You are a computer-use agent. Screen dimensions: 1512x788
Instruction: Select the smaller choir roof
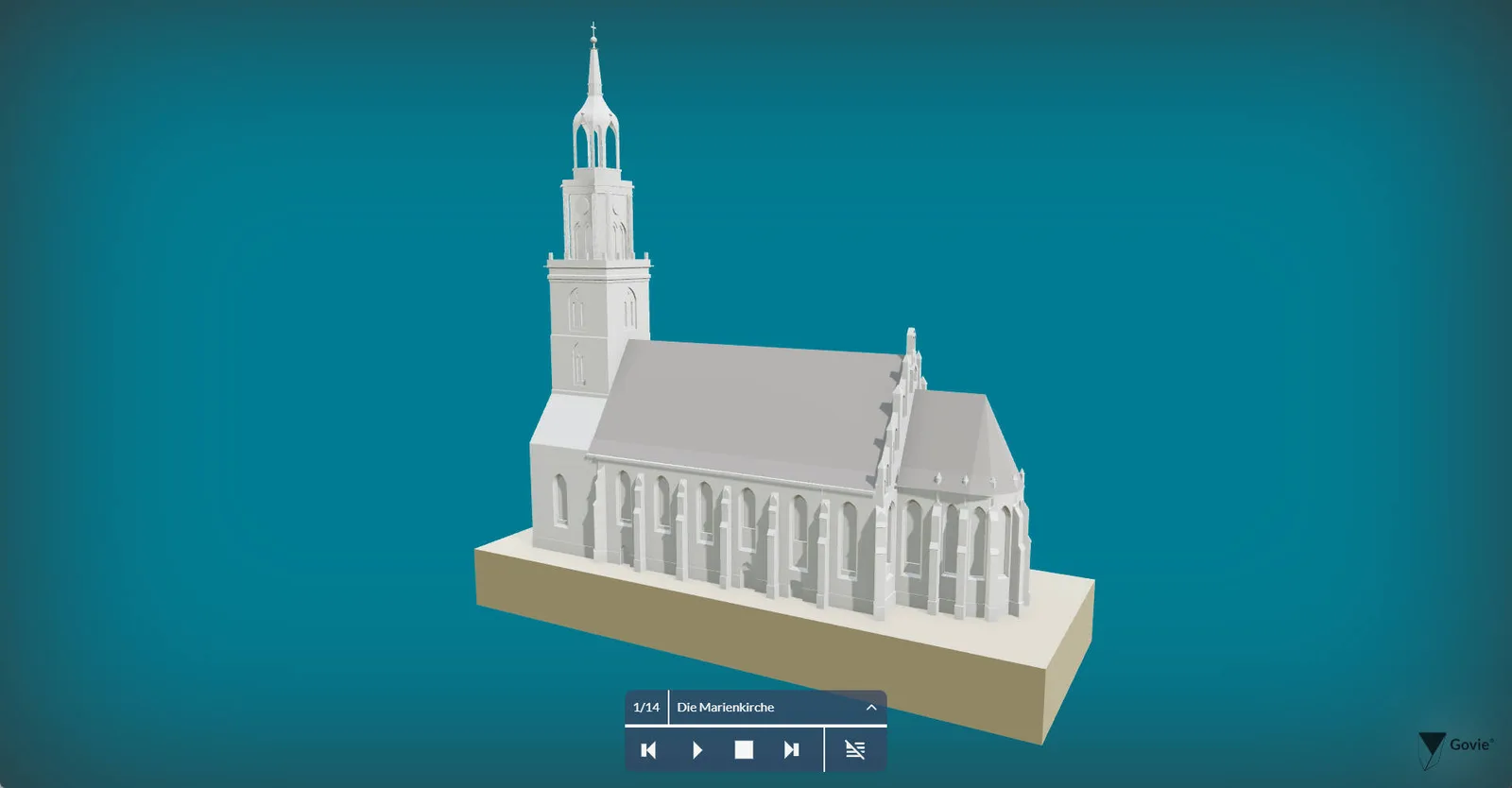pos(954,435)
